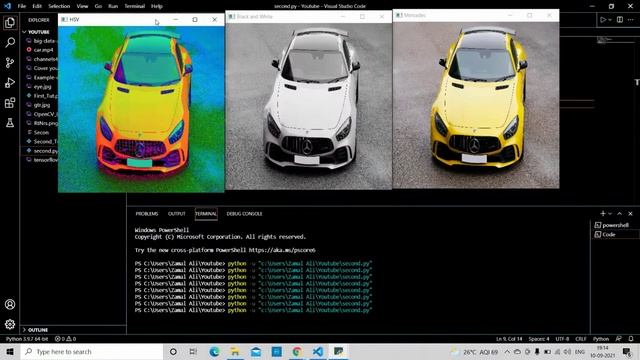Open the Go menu
This screenshot has width=640, height=360.
click(98, 6)
